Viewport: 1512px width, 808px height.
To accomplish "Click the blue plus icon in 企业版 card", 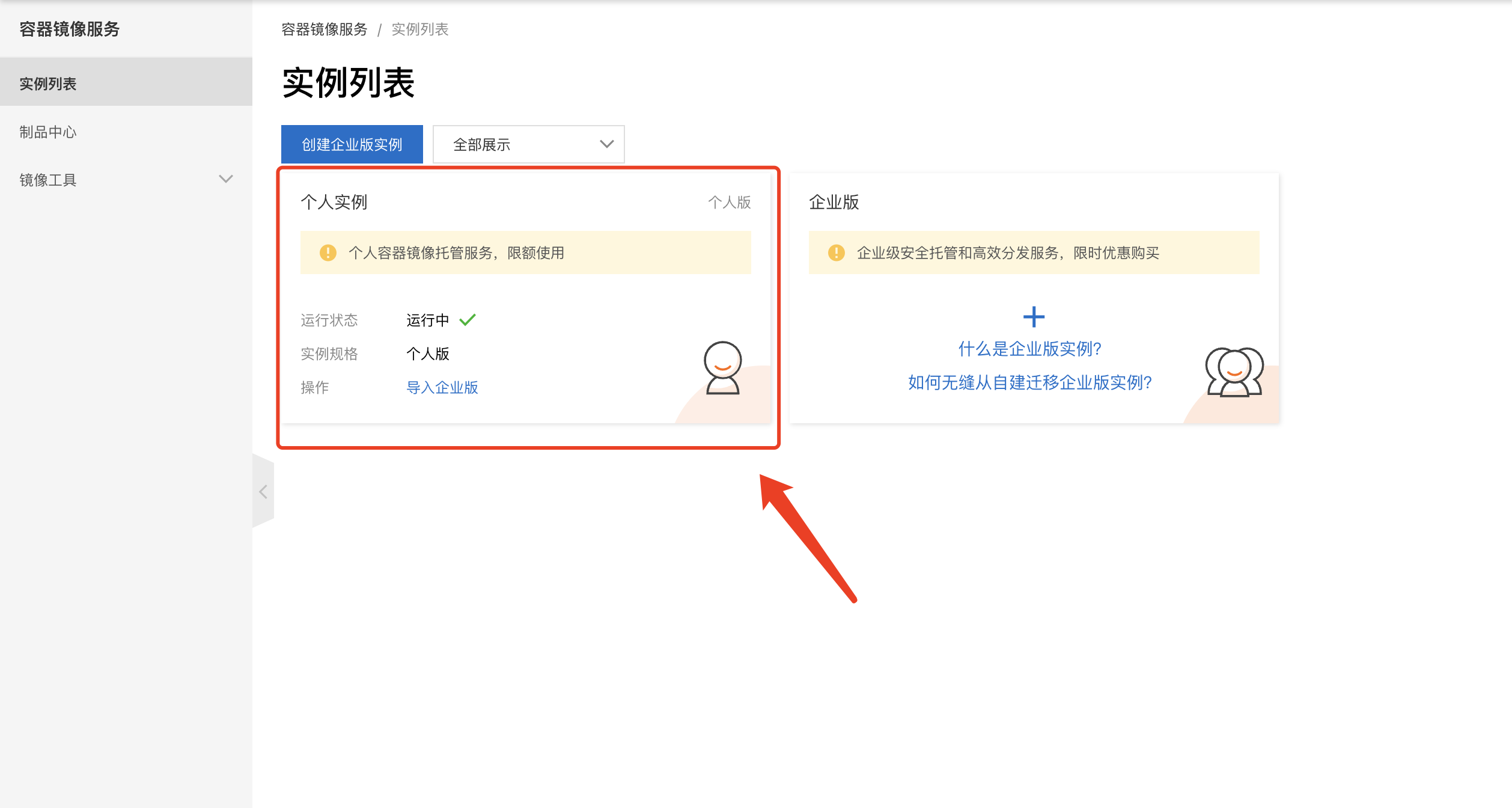I will click(1034, 317).
